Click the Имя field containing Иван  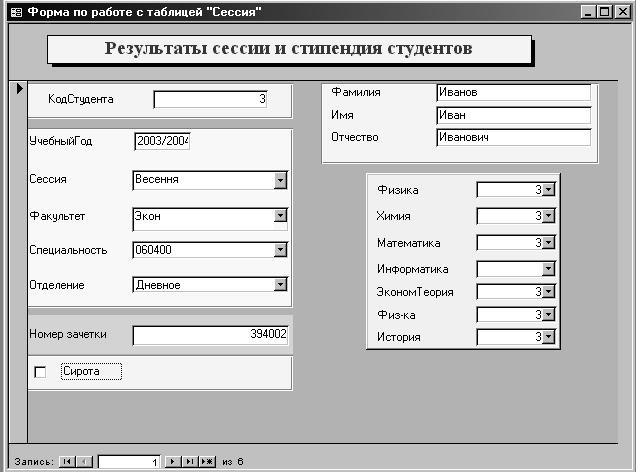coord(514,115)
